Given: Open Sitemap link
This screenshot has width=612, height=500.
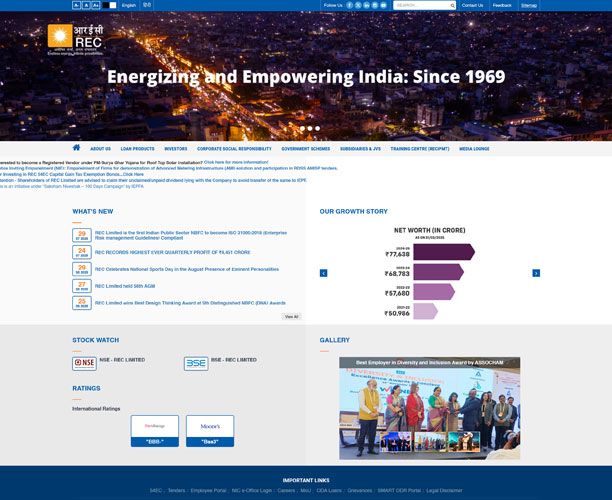Looking at the screenshot, I should (529, 5).
